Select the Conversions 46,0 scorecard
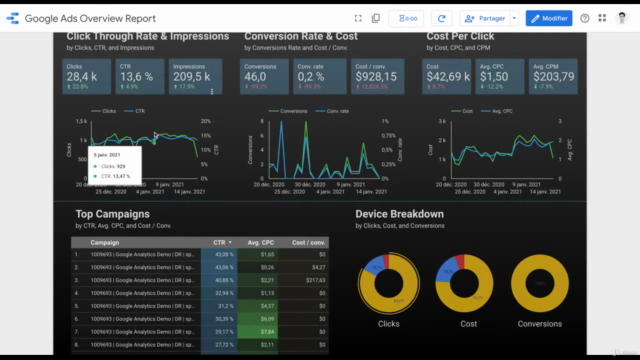This screenshot has height=360, width=640. pyautogui.click(x=264, y=76)
